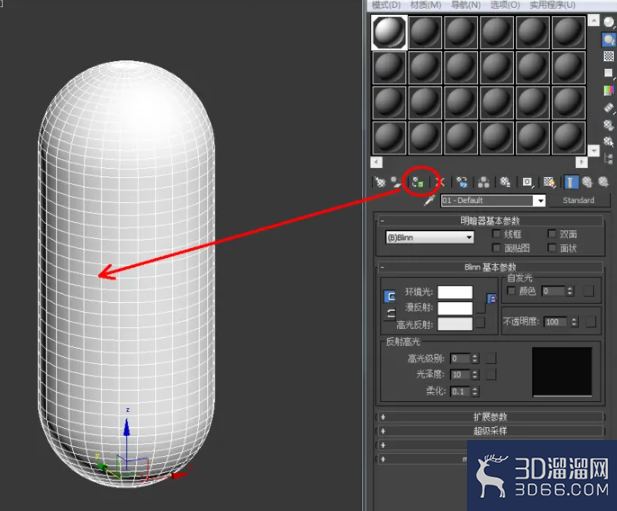Adjust the 高光级别 spinner arrows

[475, 358]
